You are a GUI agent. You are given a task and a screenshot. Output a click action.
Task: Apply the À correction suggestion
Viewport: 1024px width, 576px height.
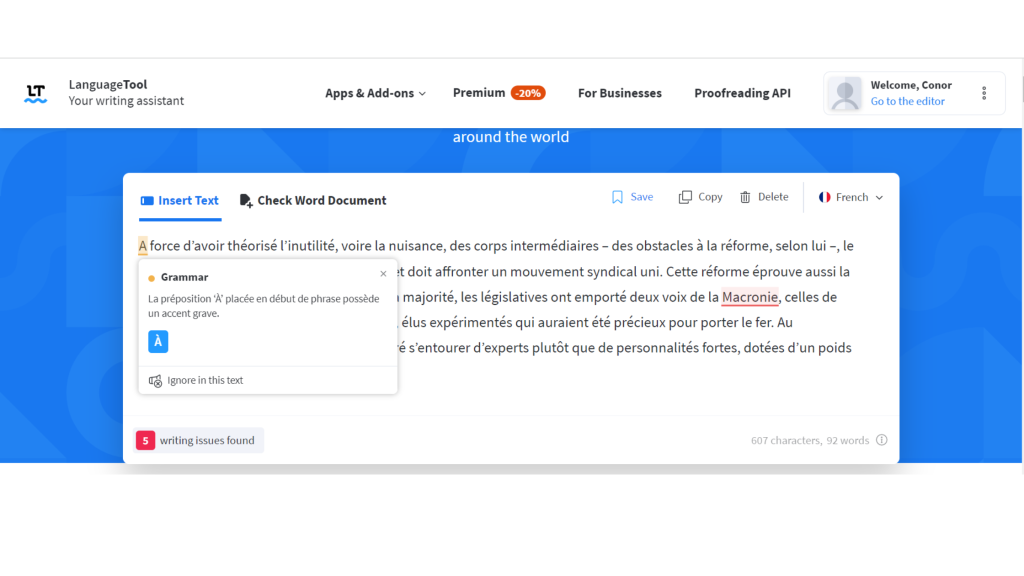point(156,341)
